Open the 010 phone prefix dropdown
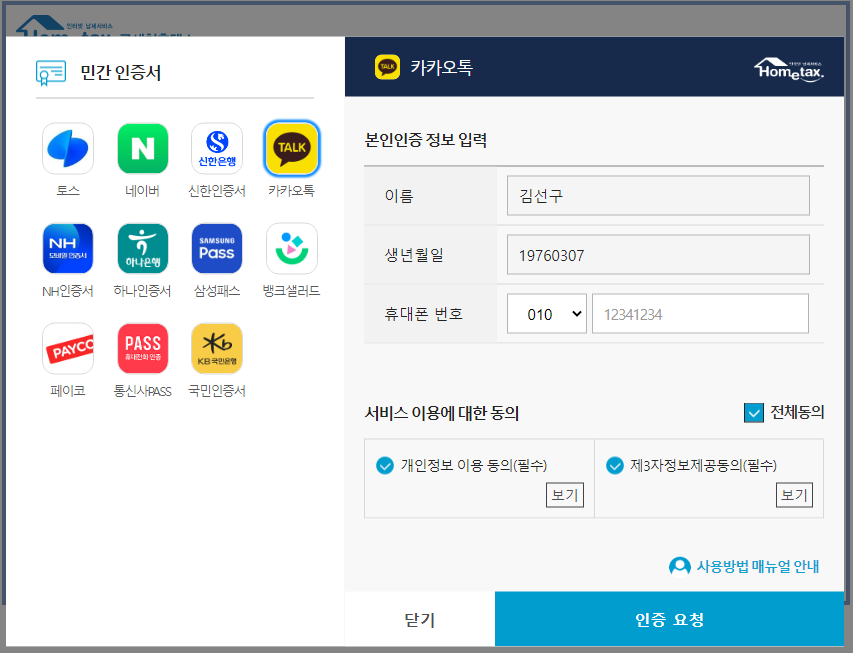This screenshot has width=853, height=653. (x=547, y=314)
